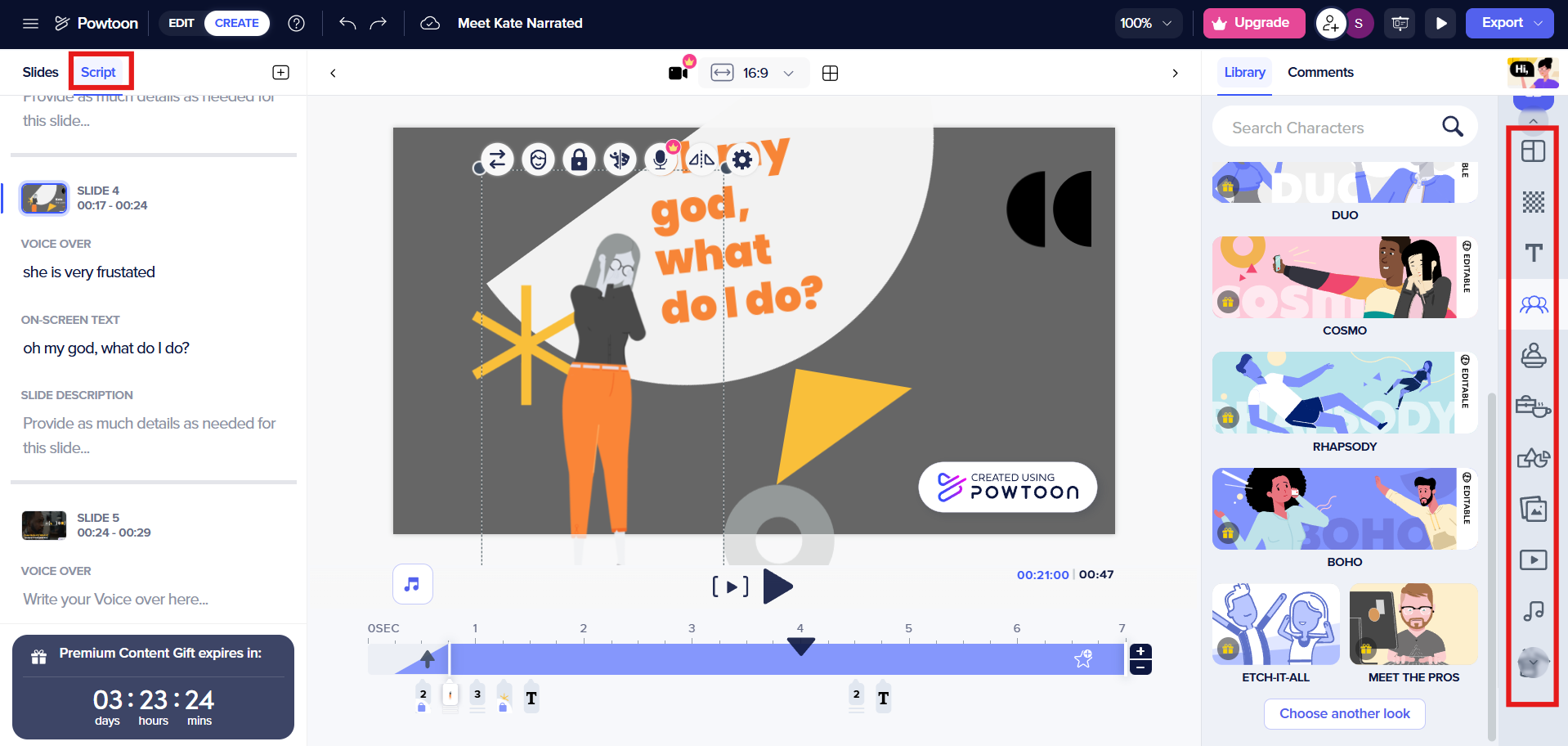Image resolution: width=1568 pixels, height=746 pixels.
Task: Click the timeline playhead marker
Action: click(x=800, y=646)
